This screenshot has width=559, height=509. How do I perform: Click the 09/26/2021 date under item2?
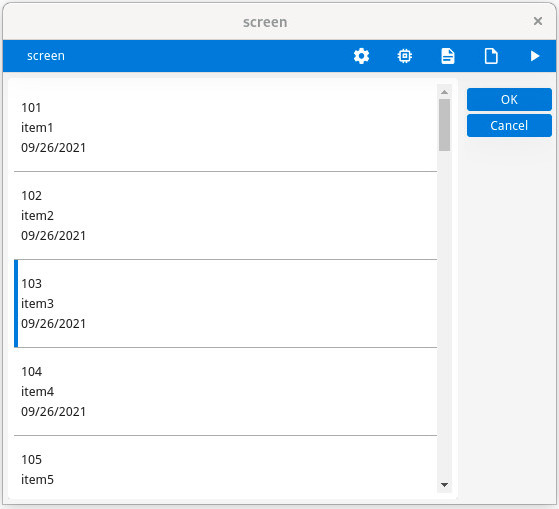click(x=53, y=236)
